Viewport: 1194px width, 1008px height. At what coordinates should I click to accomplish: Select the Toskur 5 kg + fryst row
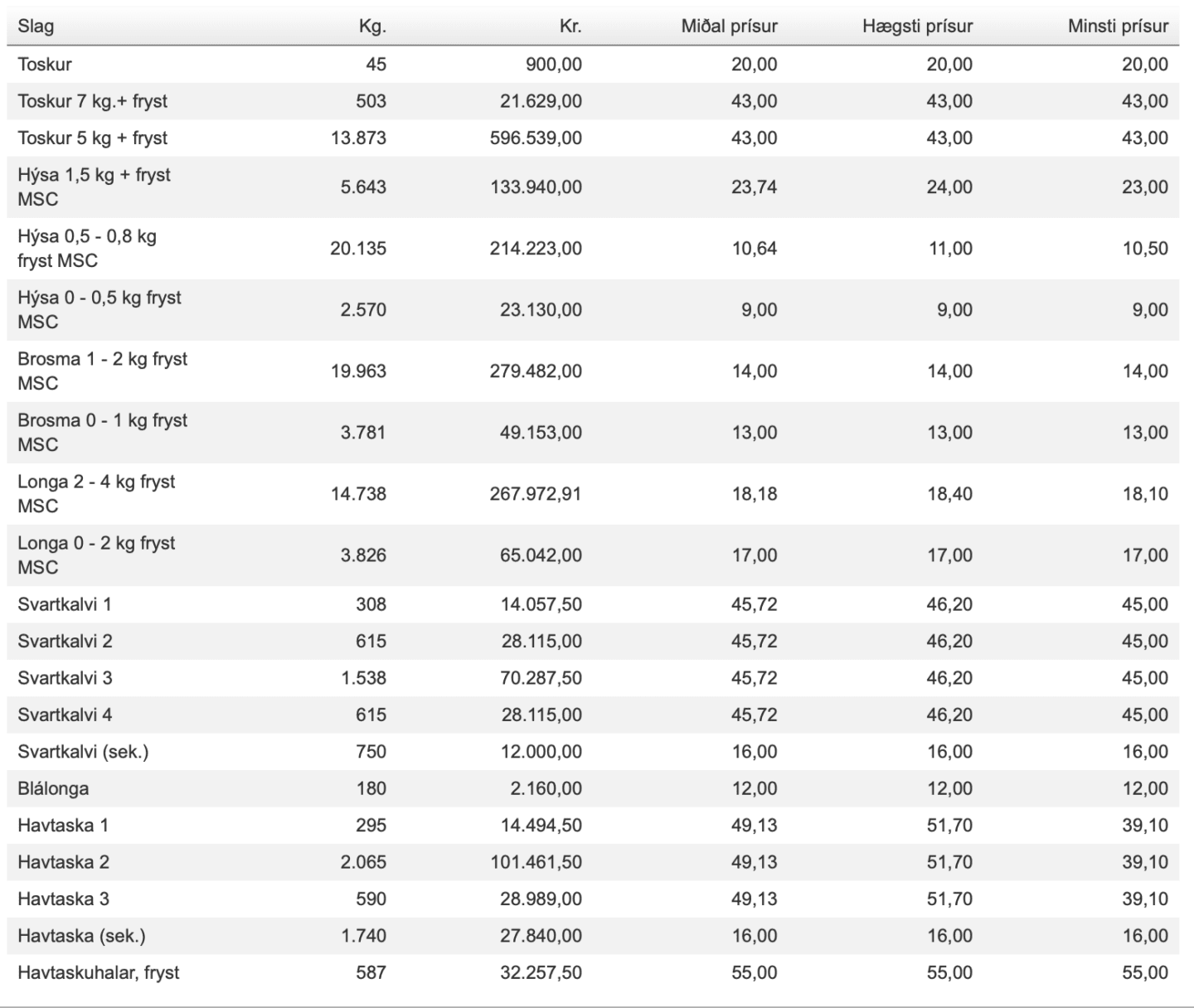[92, 138]
